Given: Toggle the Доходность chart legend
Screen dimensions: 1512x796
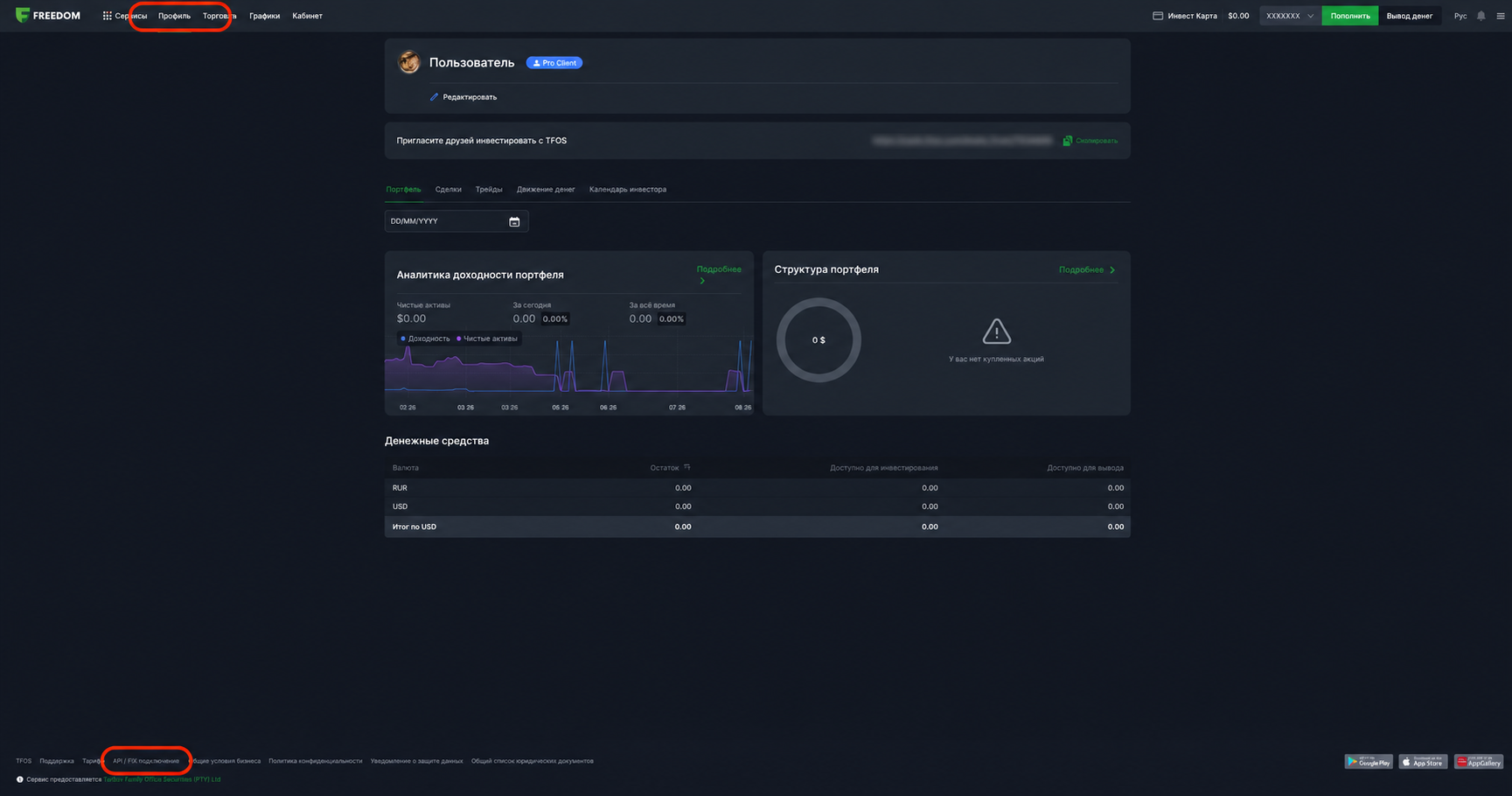Looking at the screenshot, I should [x=425, y=339].
